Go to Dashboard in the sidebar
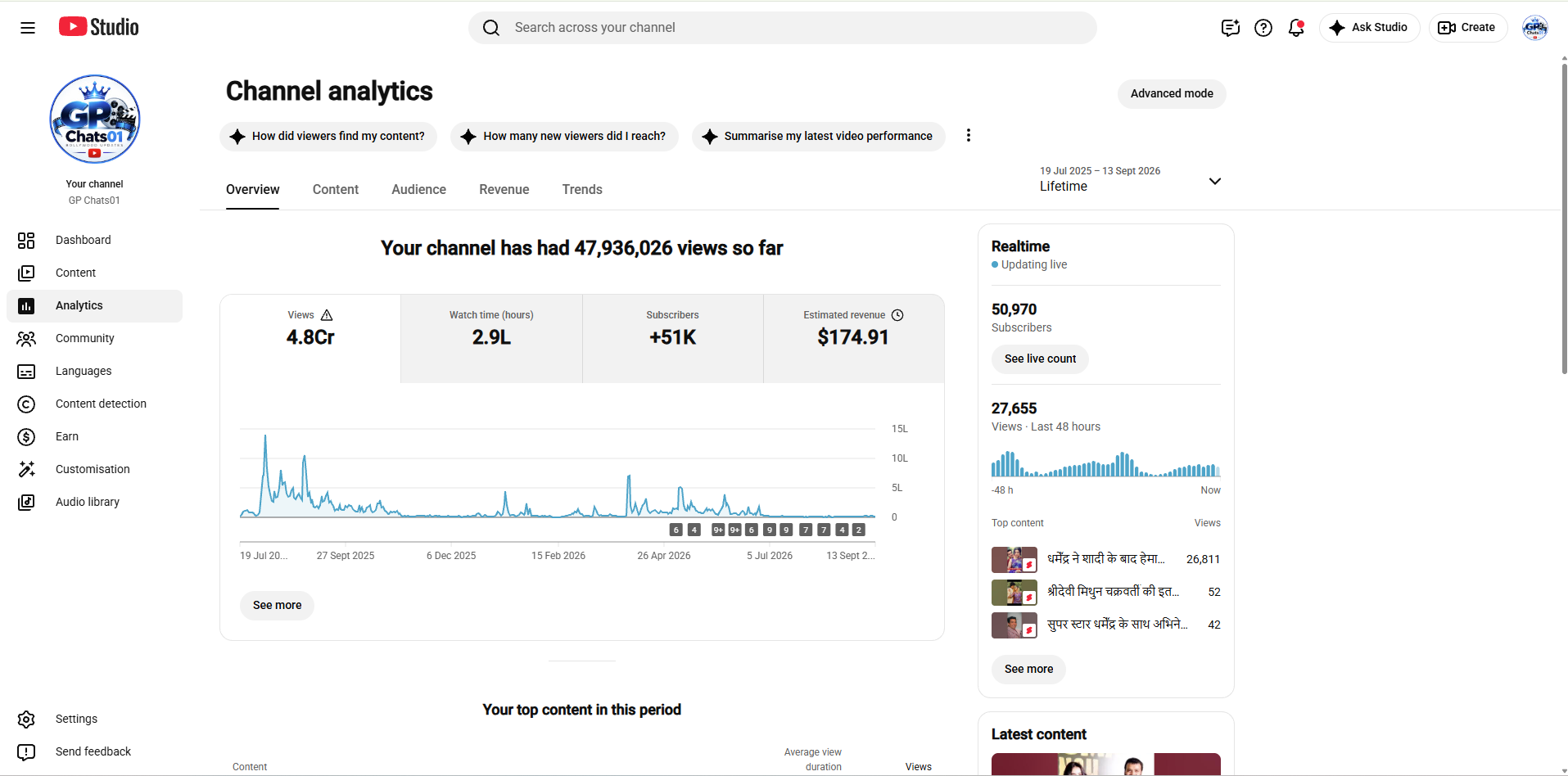Screen dimensions: 1568x776 pos(94,240)
